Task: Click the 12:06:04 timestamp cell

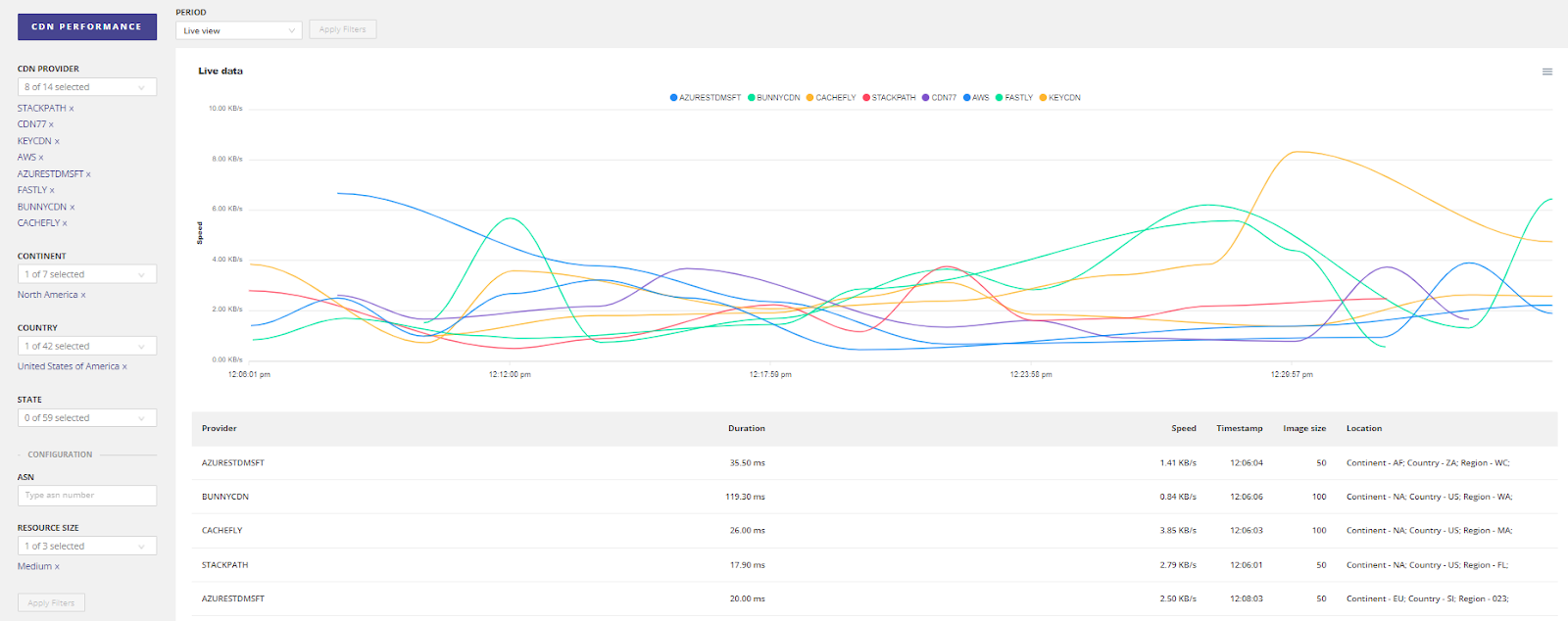Action: [x=1247, y=463]
